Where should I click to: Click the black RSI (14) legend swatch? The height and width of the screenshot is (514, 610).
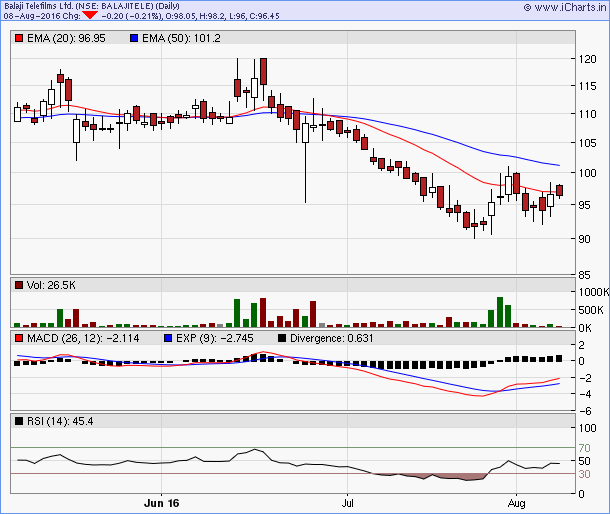[19, 421]
